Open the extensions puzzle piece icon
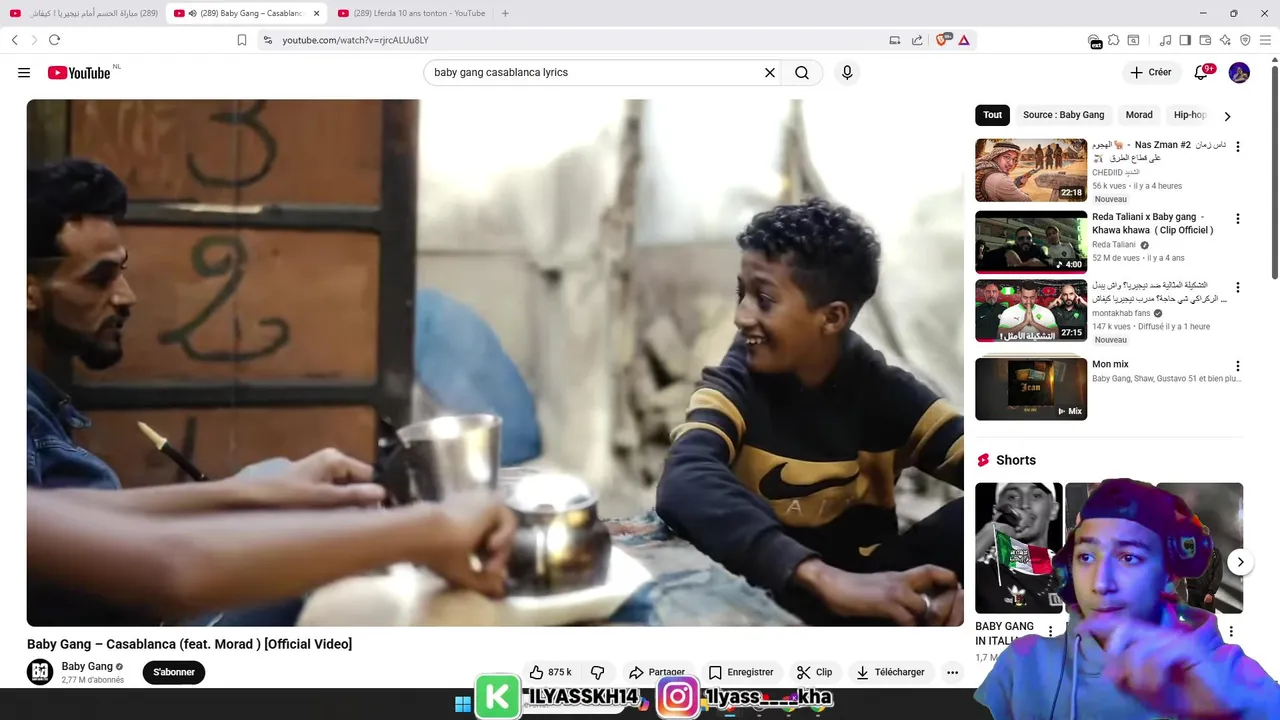The image size is (1280, 720). pyautogui.click(x=1114, y=40)
